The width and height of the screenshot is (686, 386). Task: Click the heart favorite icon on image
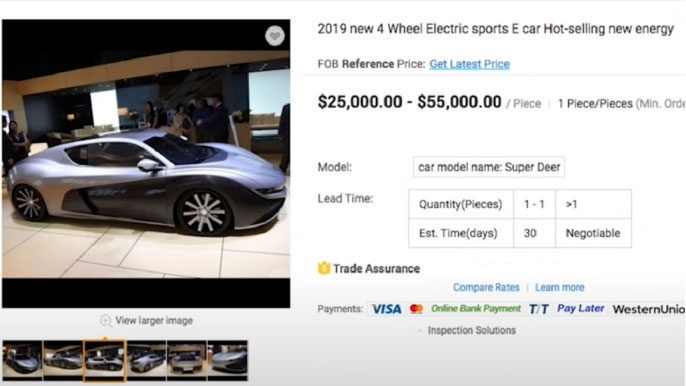point(275,36)
